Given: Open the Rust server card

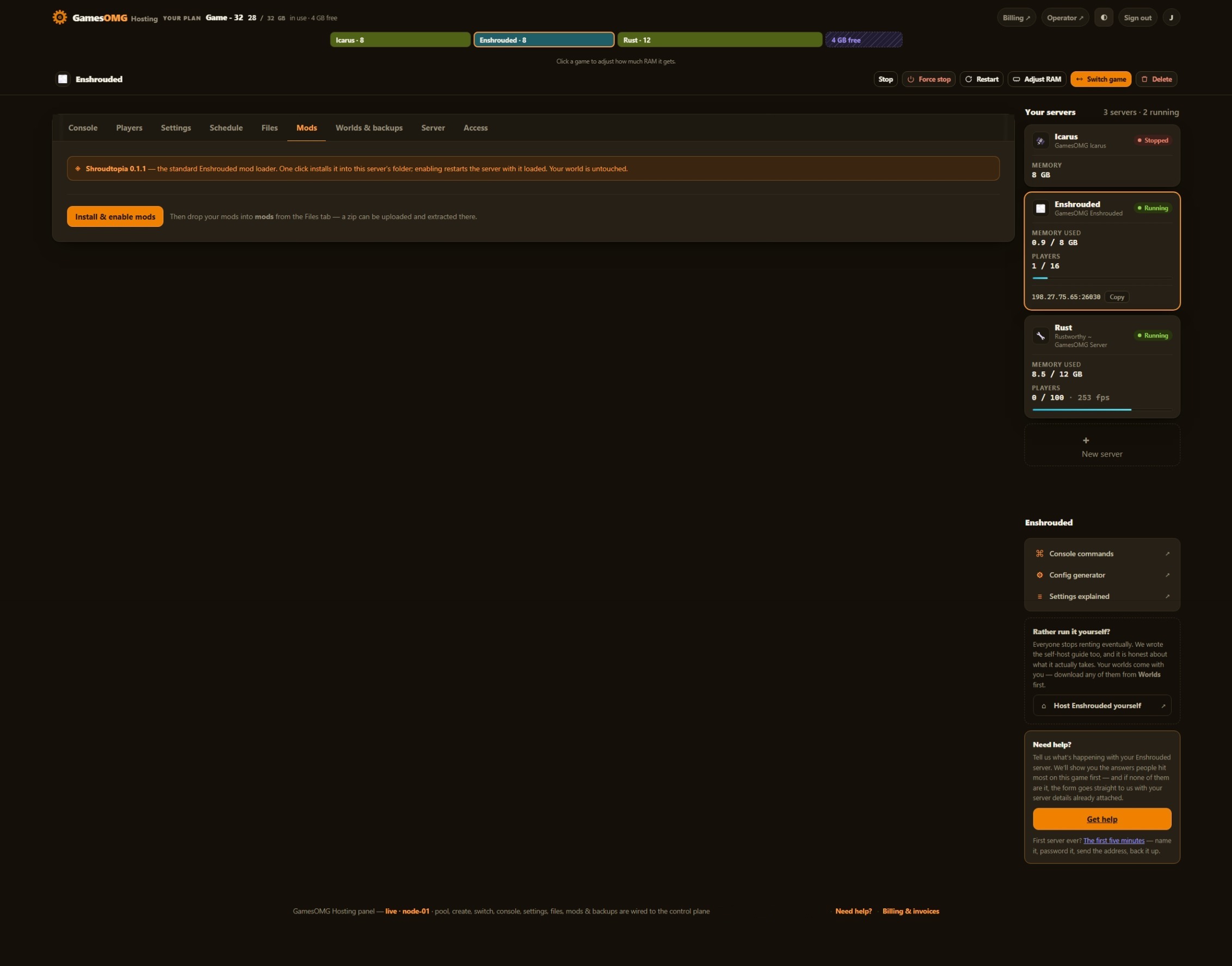Looking at the screenshot, I should point(1102,367).
